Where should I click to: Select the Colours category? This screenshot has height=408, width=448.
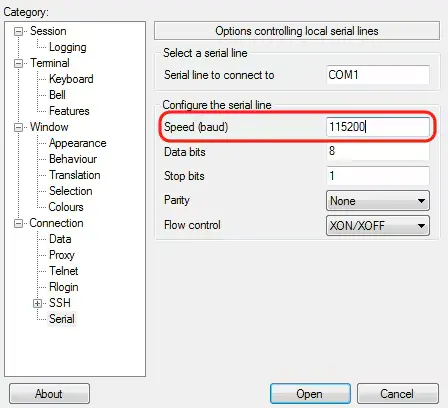66,207
